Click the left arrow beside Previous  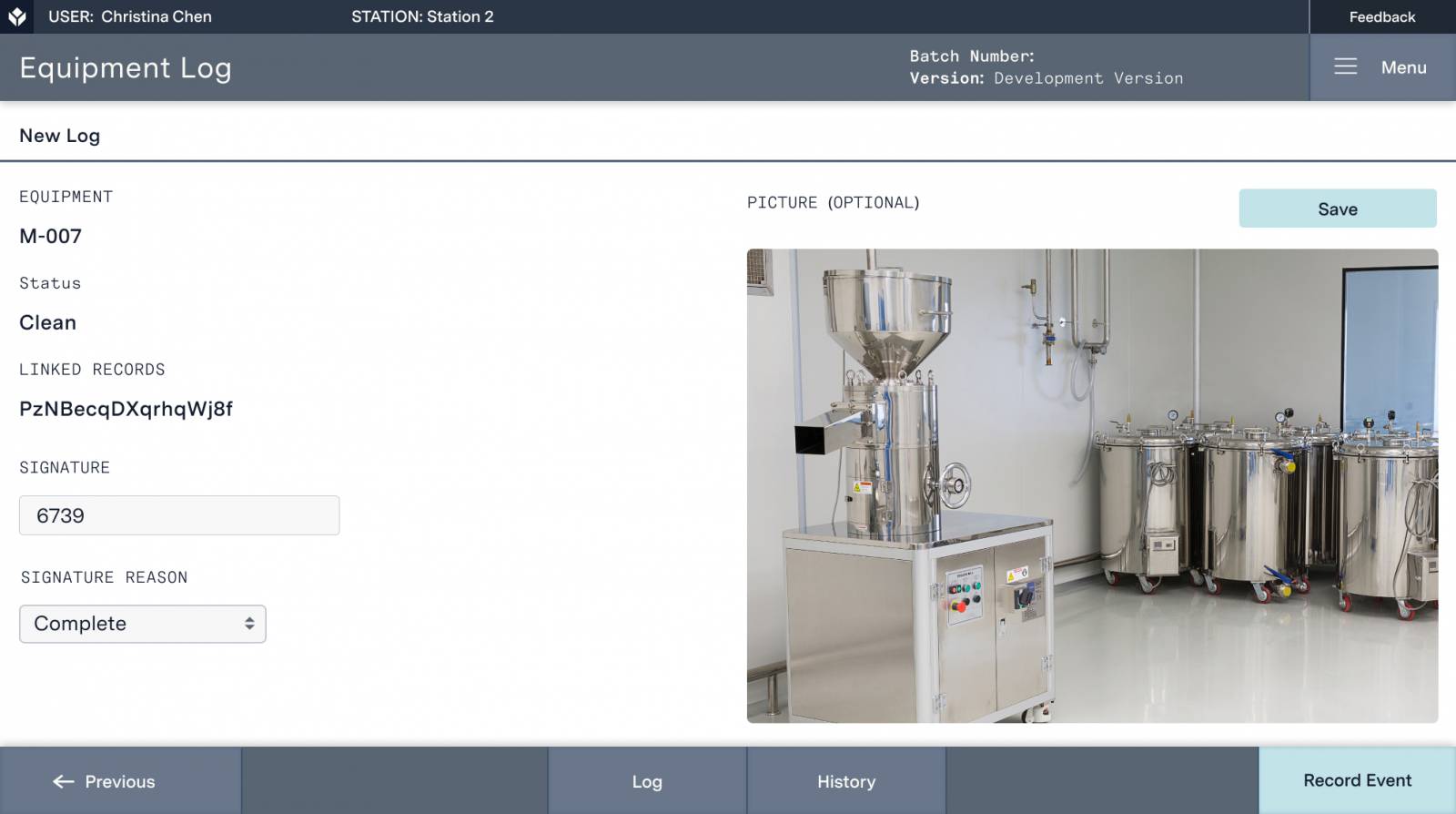[64, 781]
